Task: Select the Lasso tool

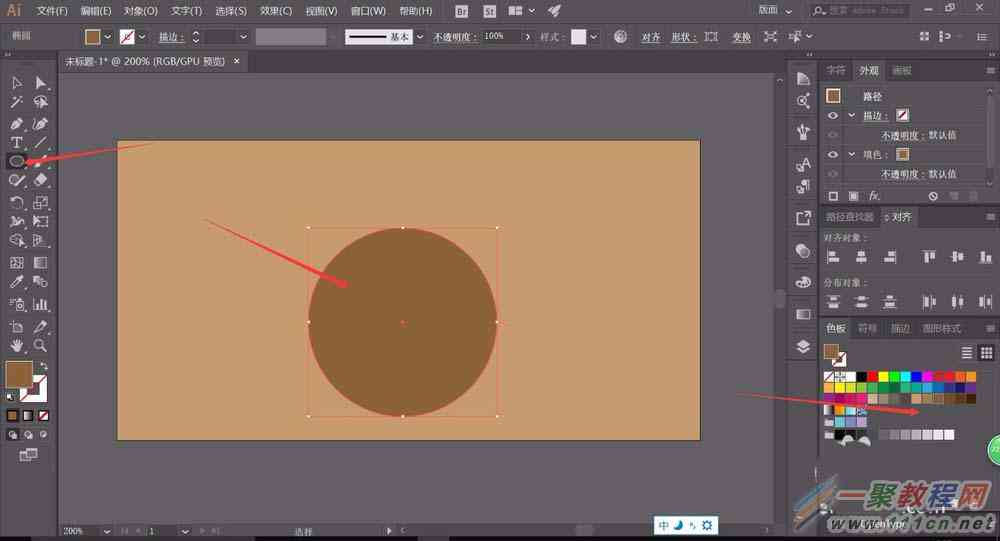Action: tap(41, 102)
